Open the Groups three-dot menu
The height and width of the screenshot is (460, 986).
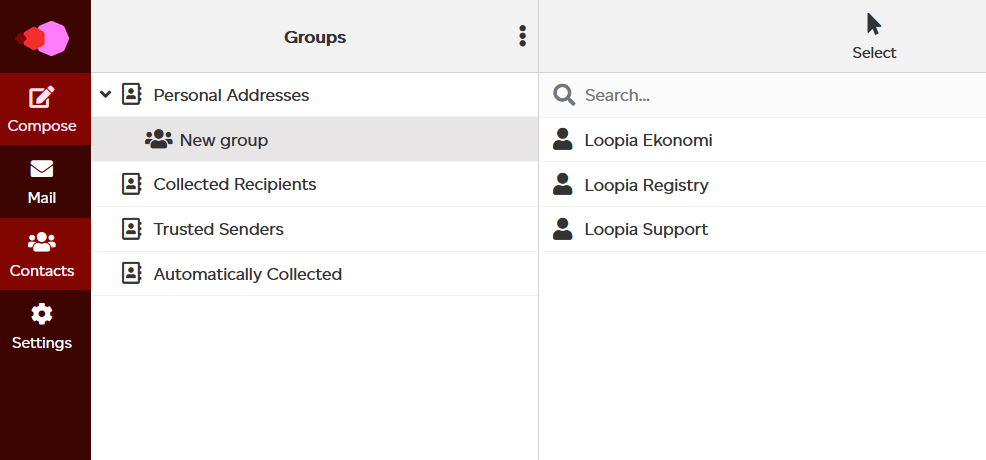point(522,36)
